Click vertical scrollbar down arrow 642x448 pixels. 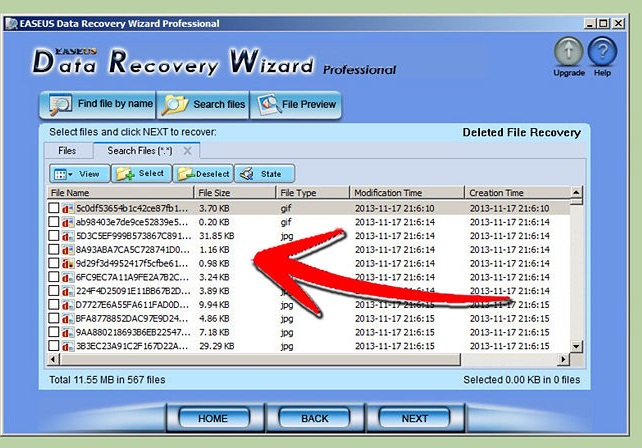pyautogui.click(x=576, y=346)
